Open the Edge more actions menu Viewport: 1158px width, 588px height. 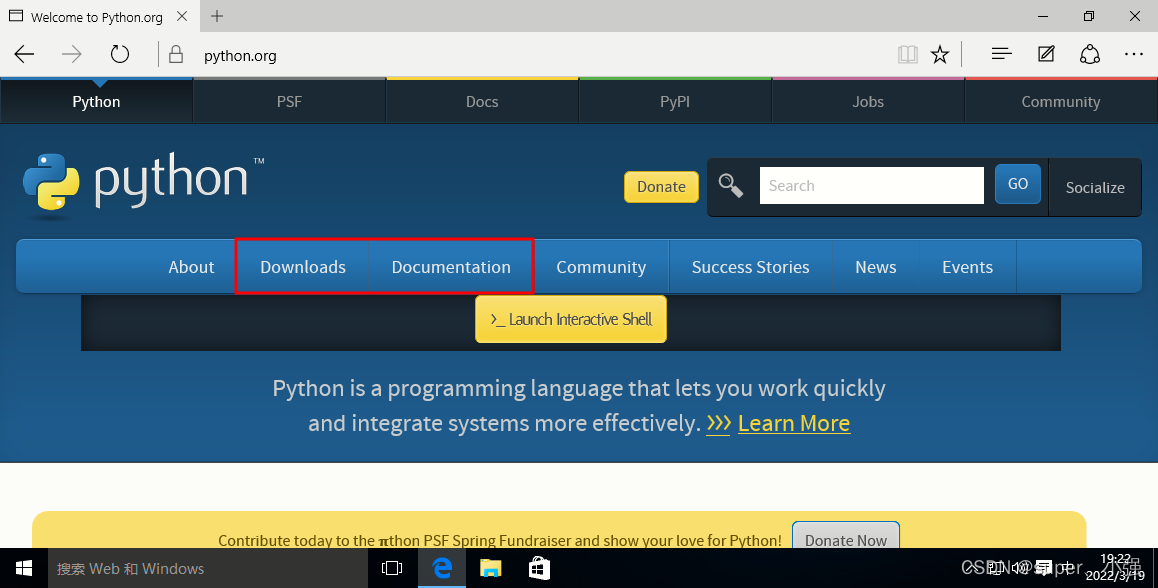1134,54
